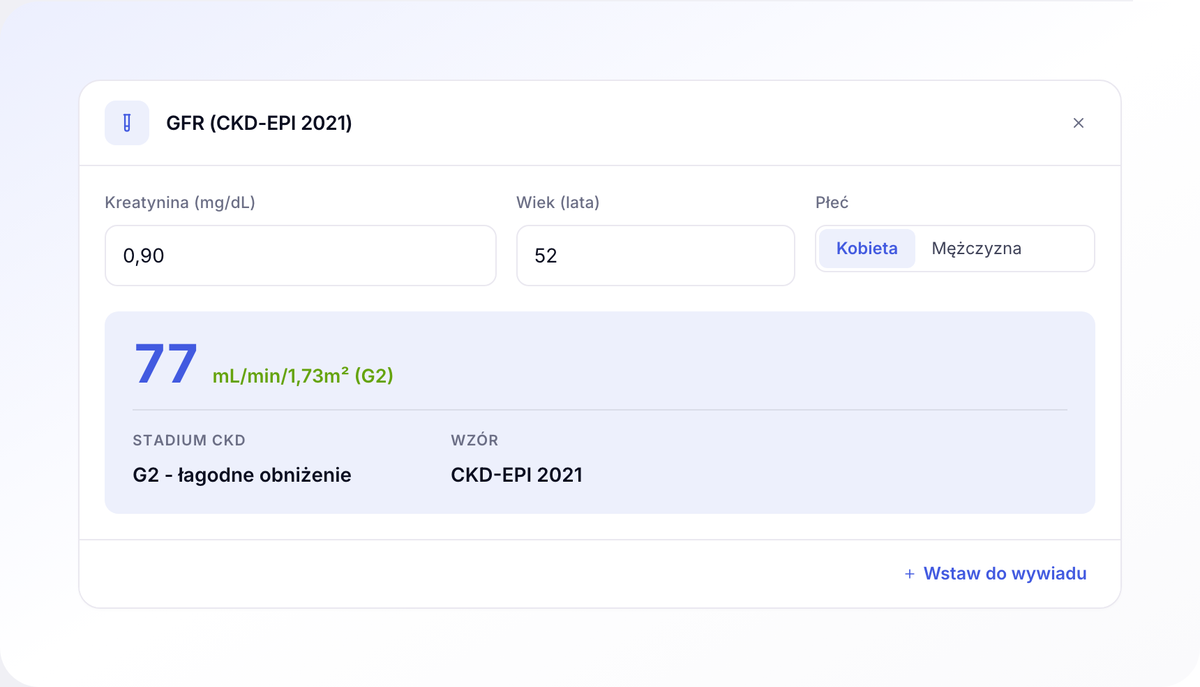Viewport: 1200px width, 687px height.
Task: Click the GFR (CKD-EPI 2021) title
Action: 259,123
